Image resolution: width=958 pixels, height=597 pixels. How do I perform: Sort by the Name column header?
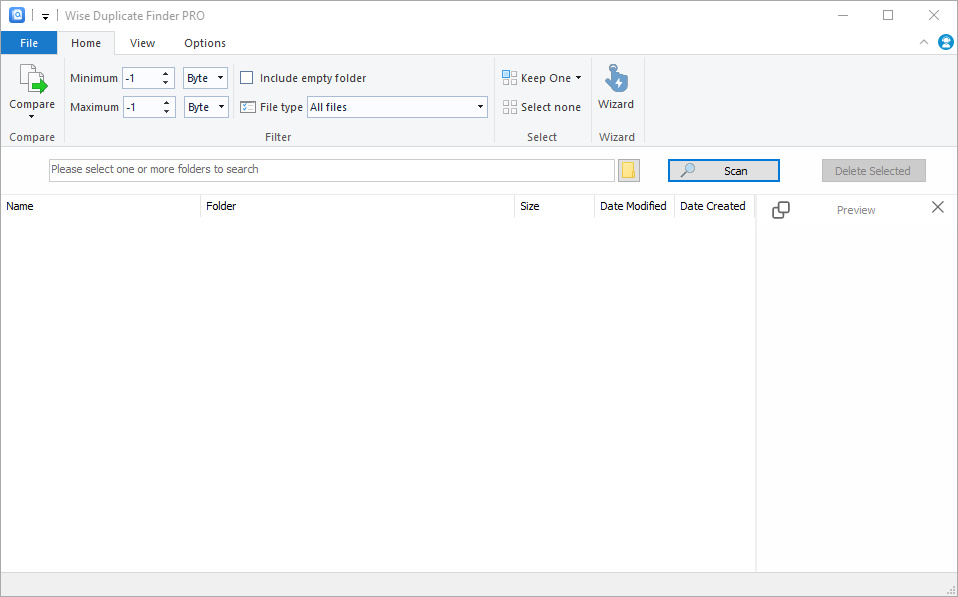click(x=101, y=206)
